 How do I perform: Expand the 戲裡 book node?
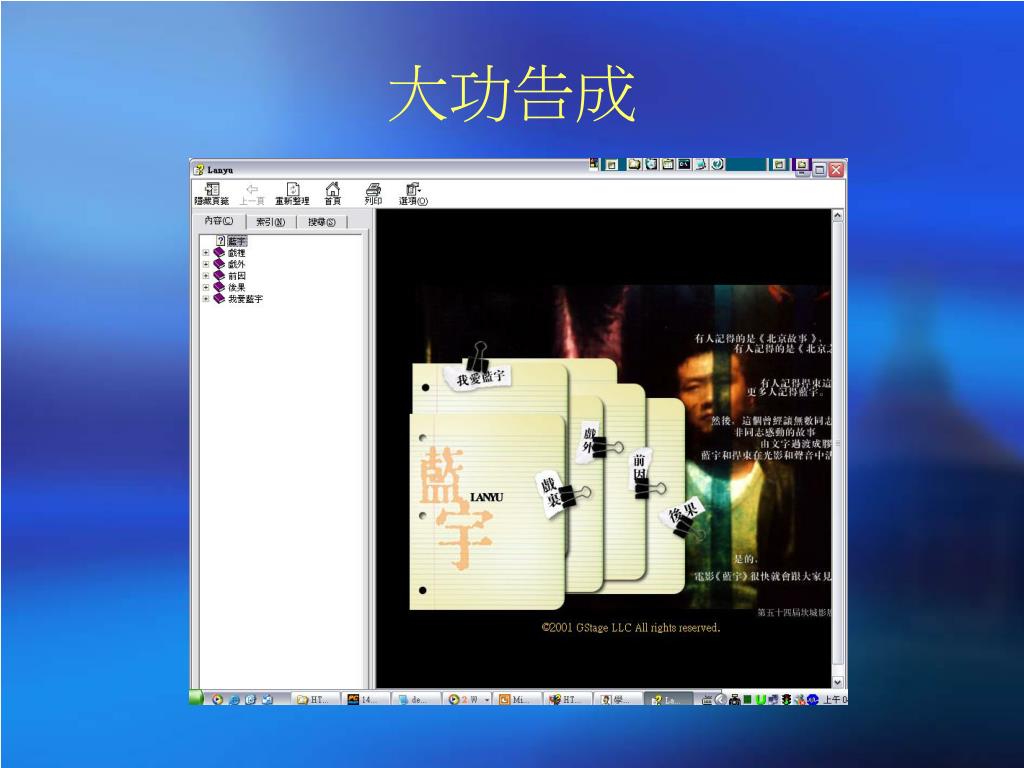(x=206, y=253)
